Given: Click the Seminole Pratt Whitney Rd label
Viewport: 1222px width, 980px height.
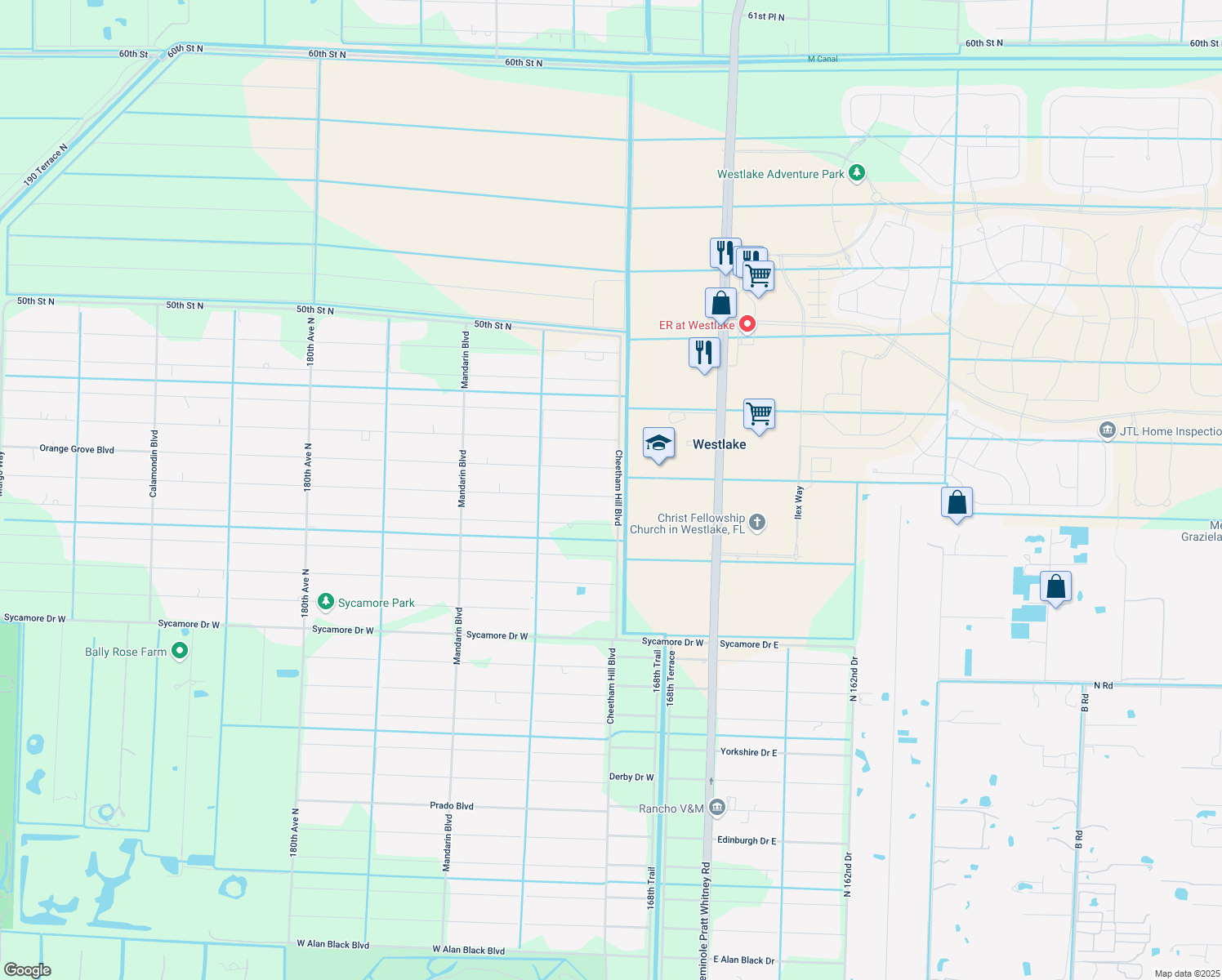Looking at the screenshot, I should coord(705,921).
